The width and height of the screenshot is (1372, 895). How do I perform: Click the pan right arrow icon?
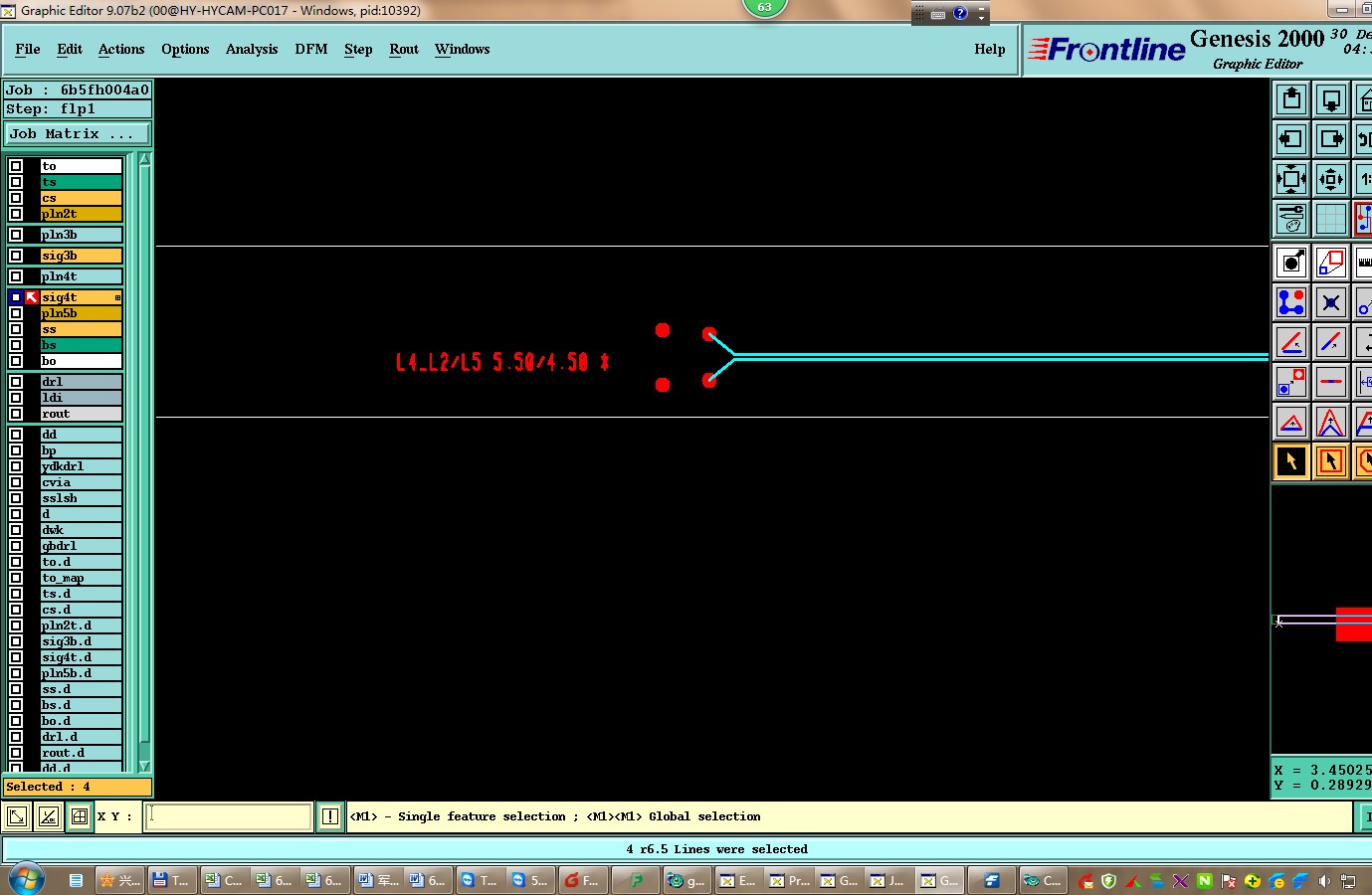[1331, 139]
